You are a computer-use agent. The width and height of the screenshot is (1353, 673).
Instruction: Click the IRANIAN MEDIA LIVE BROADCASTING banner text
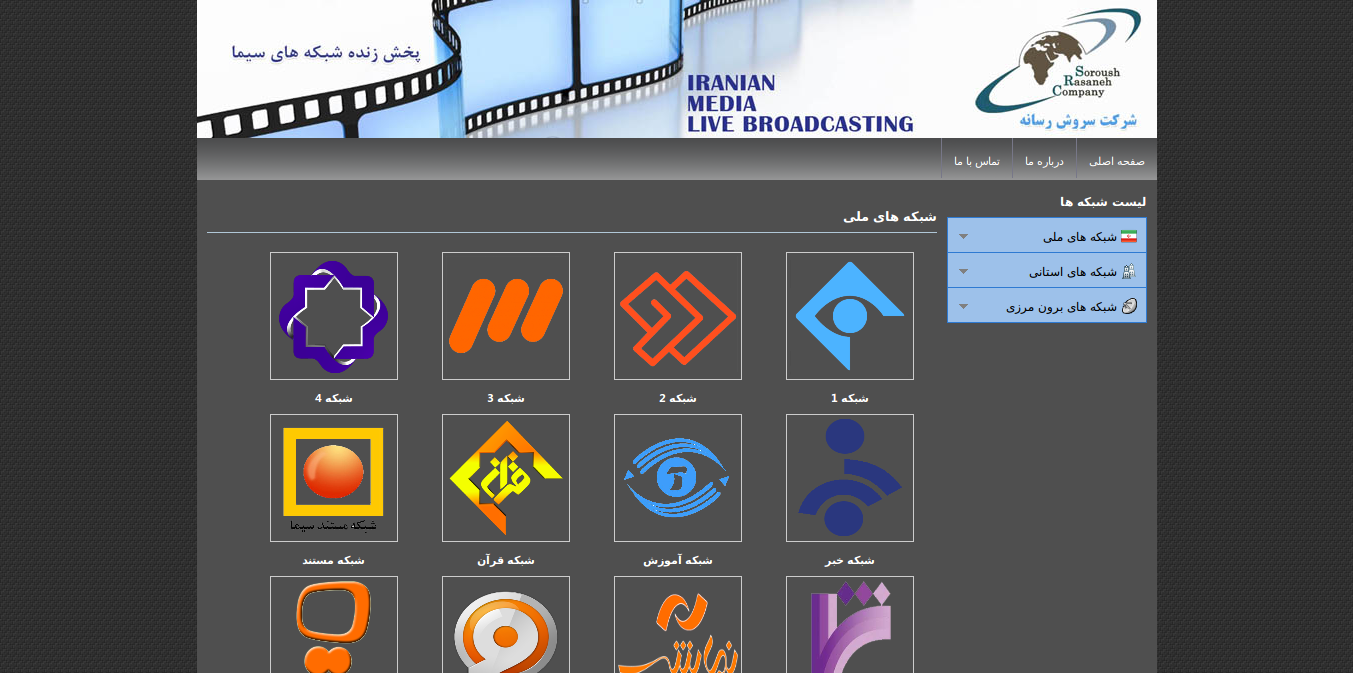point(800,103)
